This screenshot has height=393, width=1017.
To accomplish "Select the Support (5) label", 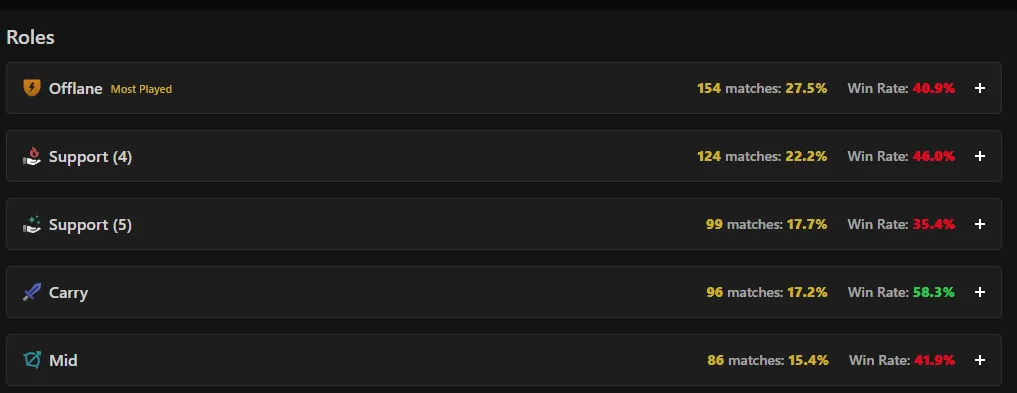I will click(x=90, y=225).
